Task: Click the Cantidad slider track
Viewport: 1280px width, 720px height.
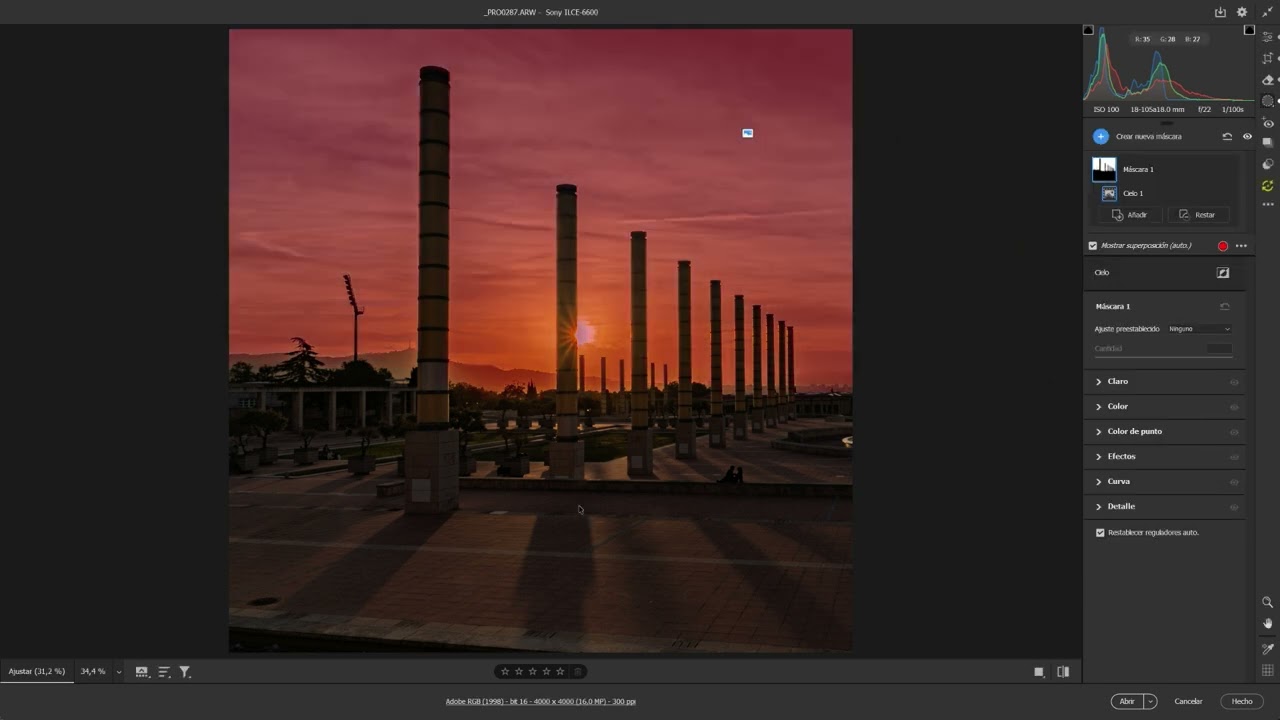Action: point(1163,356)
